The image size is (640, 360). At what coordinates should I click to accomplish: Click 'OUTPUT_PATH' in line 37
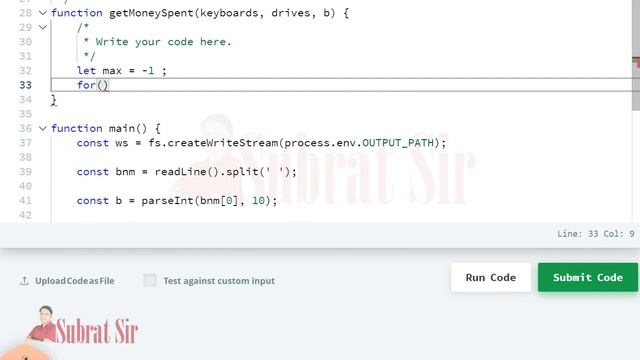[x=398, y=143]
